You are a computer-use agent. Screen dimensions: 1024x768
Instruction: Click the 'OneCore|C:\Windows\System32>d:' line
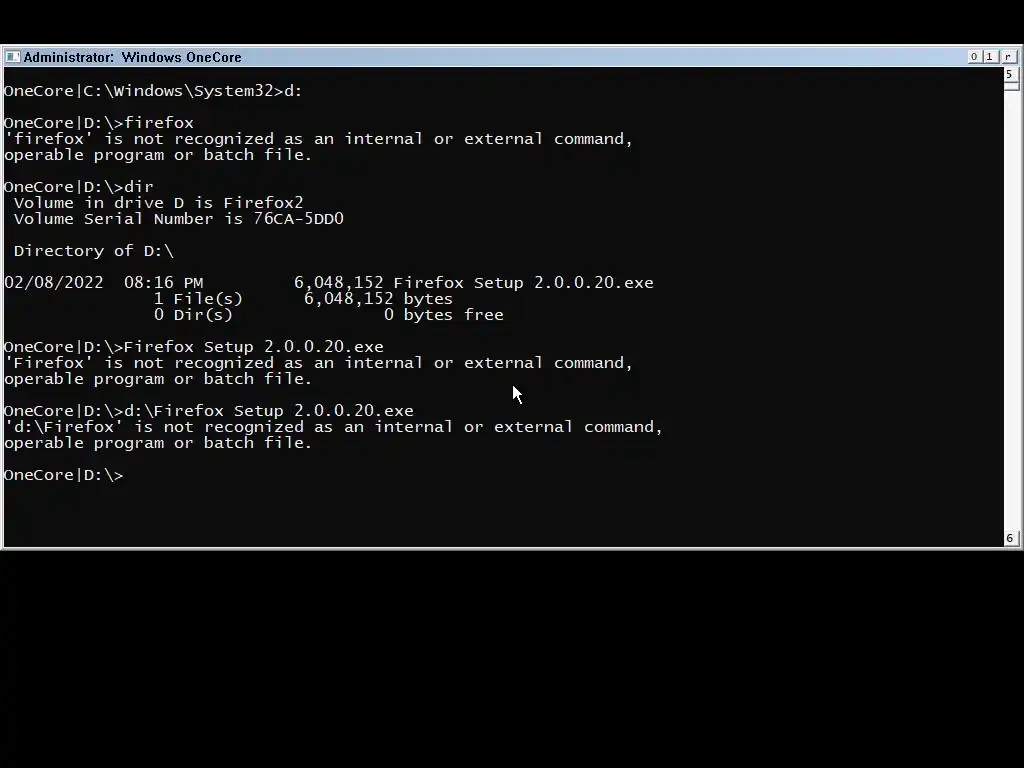[x=153, y=91]
